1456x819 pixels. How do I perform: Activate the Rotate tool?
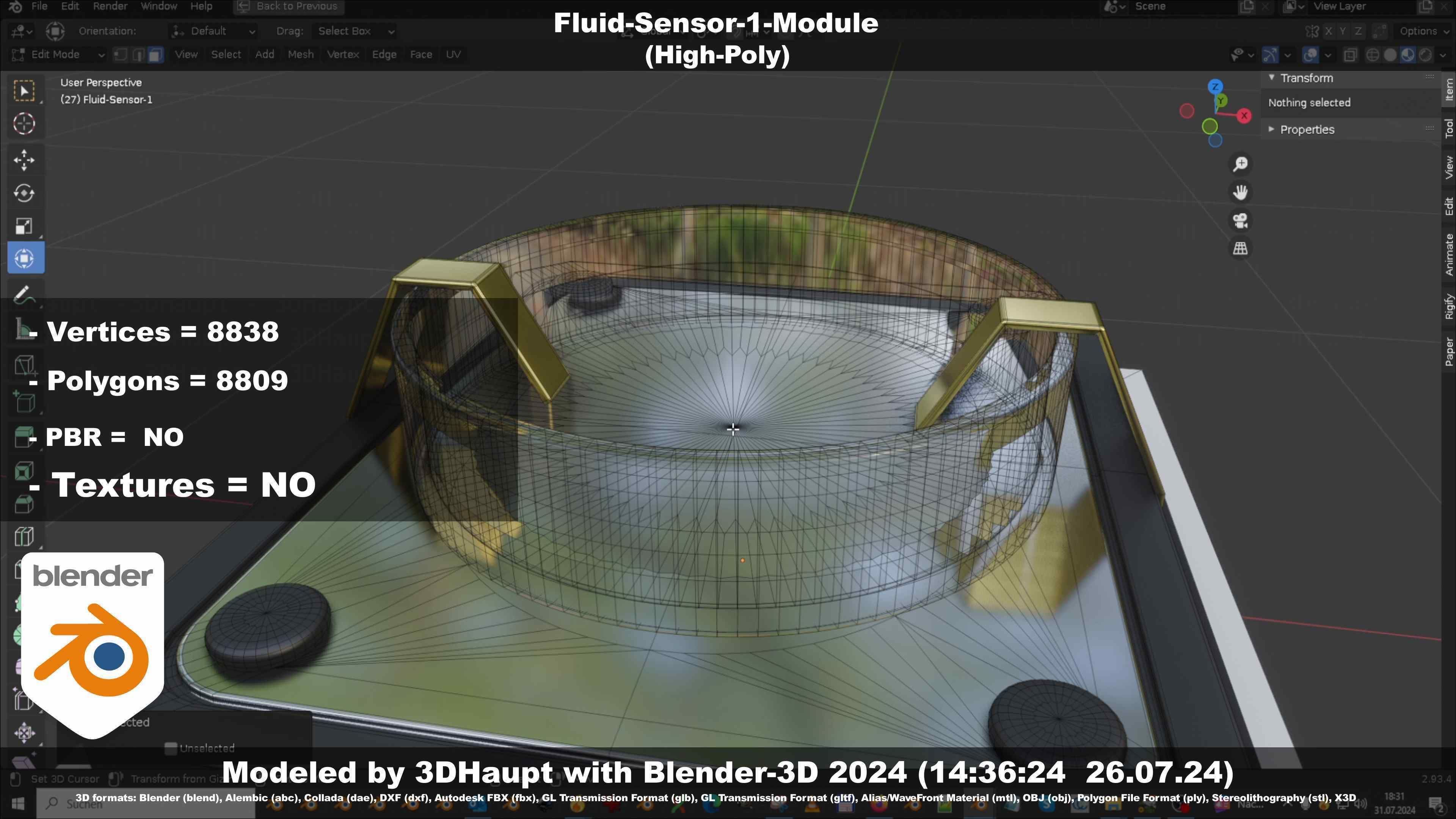pos(24,193)
